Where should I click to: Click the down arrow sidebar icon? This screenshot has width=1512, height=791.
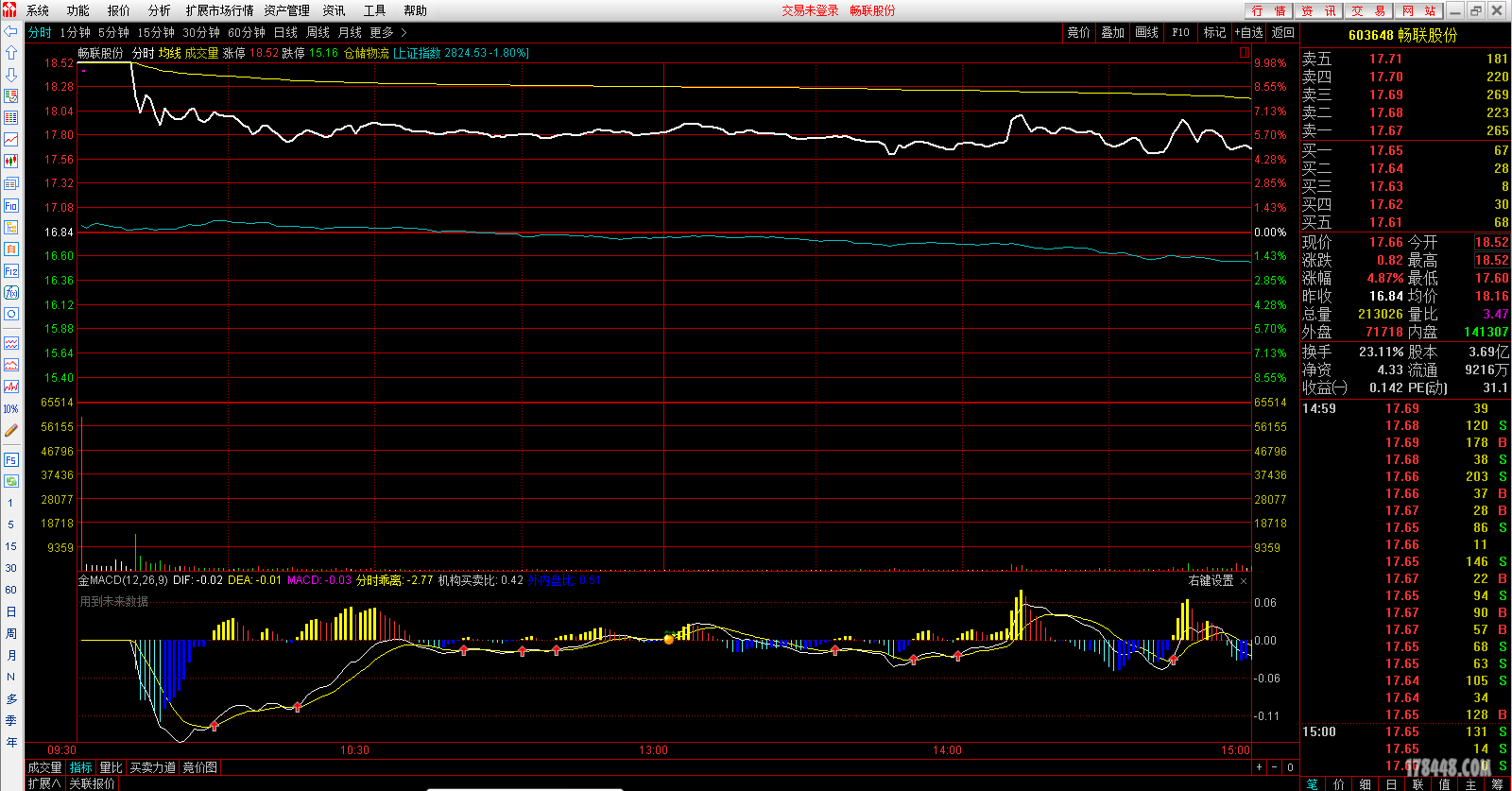11,75
